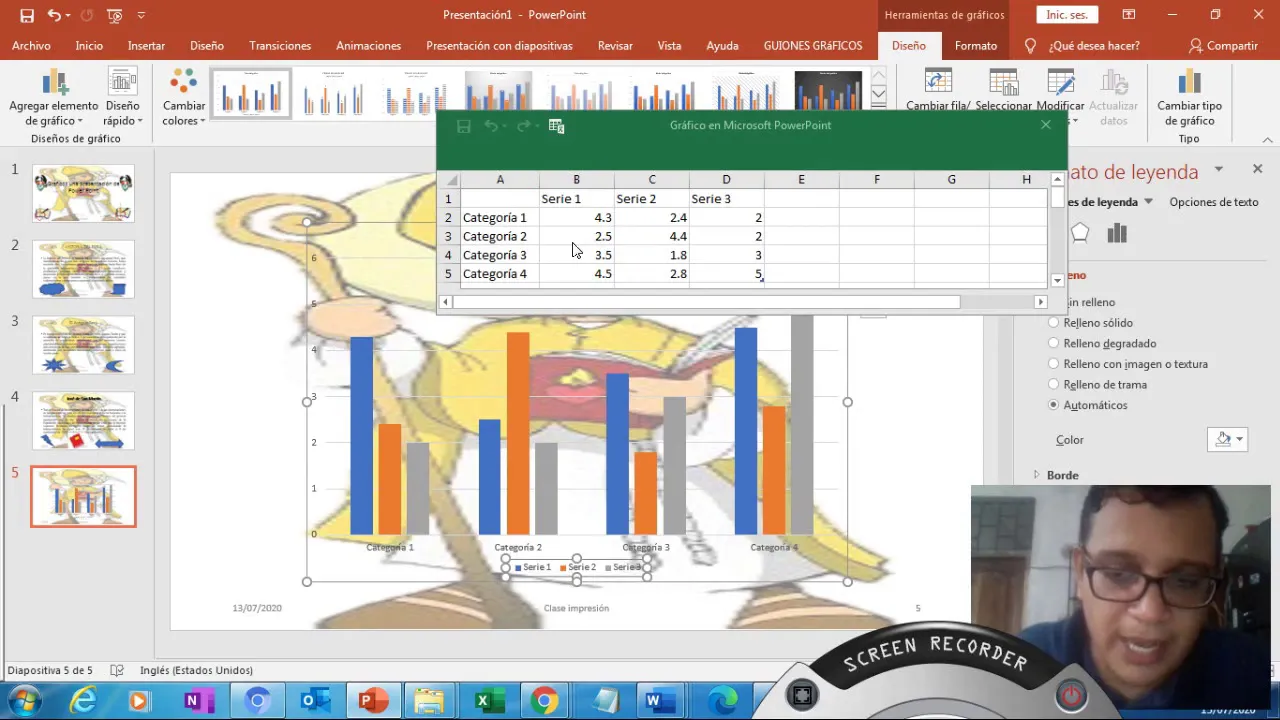Click column header E in spreadsheet
The image size is (1280, 720).
801,180
